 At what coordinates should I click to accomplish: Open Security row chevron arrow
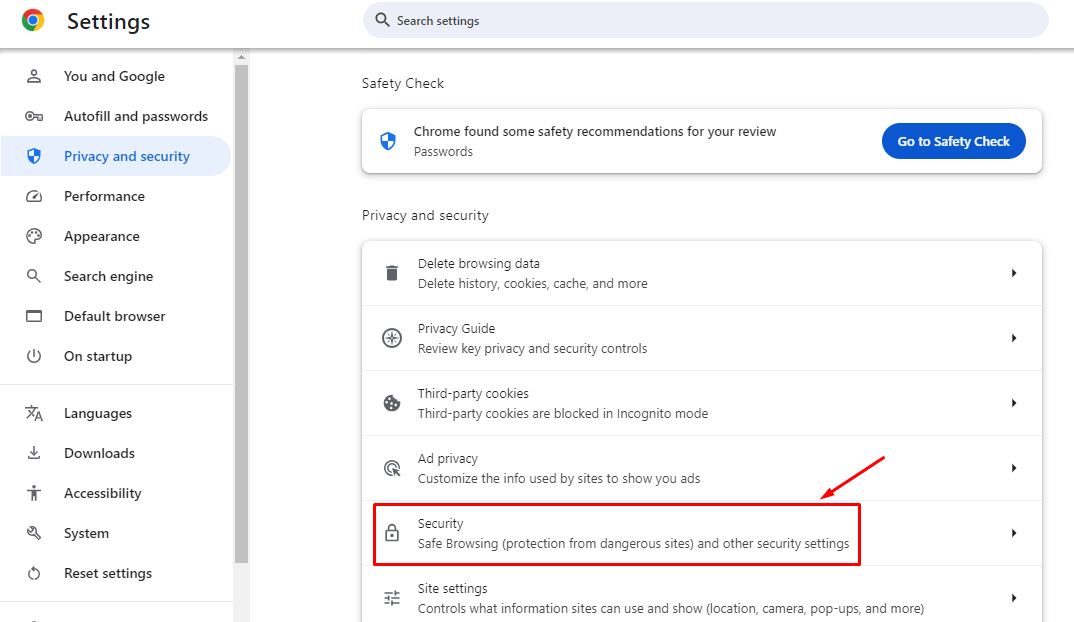(1014, 533)
